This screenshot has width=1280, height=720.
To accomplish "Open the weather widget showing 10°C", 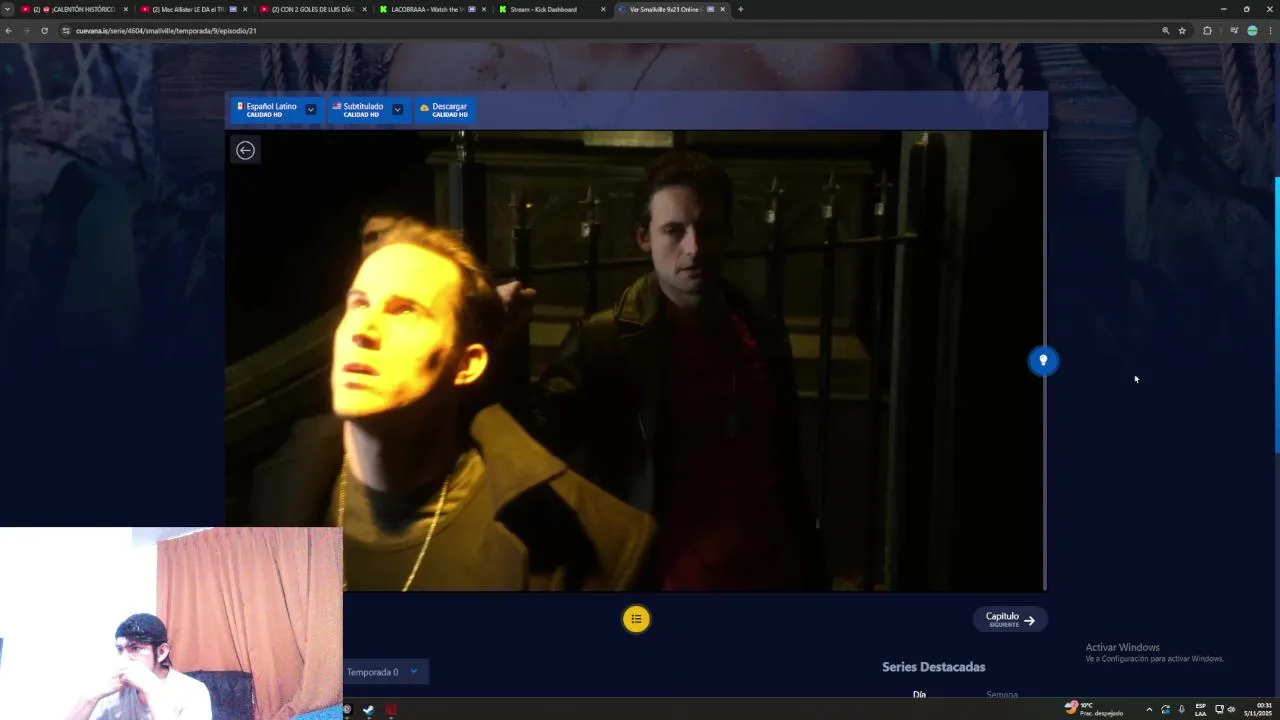I will pos(1093,709).
